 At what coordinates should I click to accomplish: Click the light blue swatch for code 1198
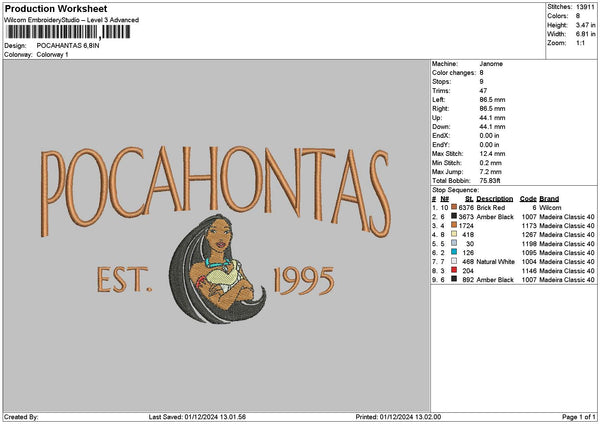point(454,243)
